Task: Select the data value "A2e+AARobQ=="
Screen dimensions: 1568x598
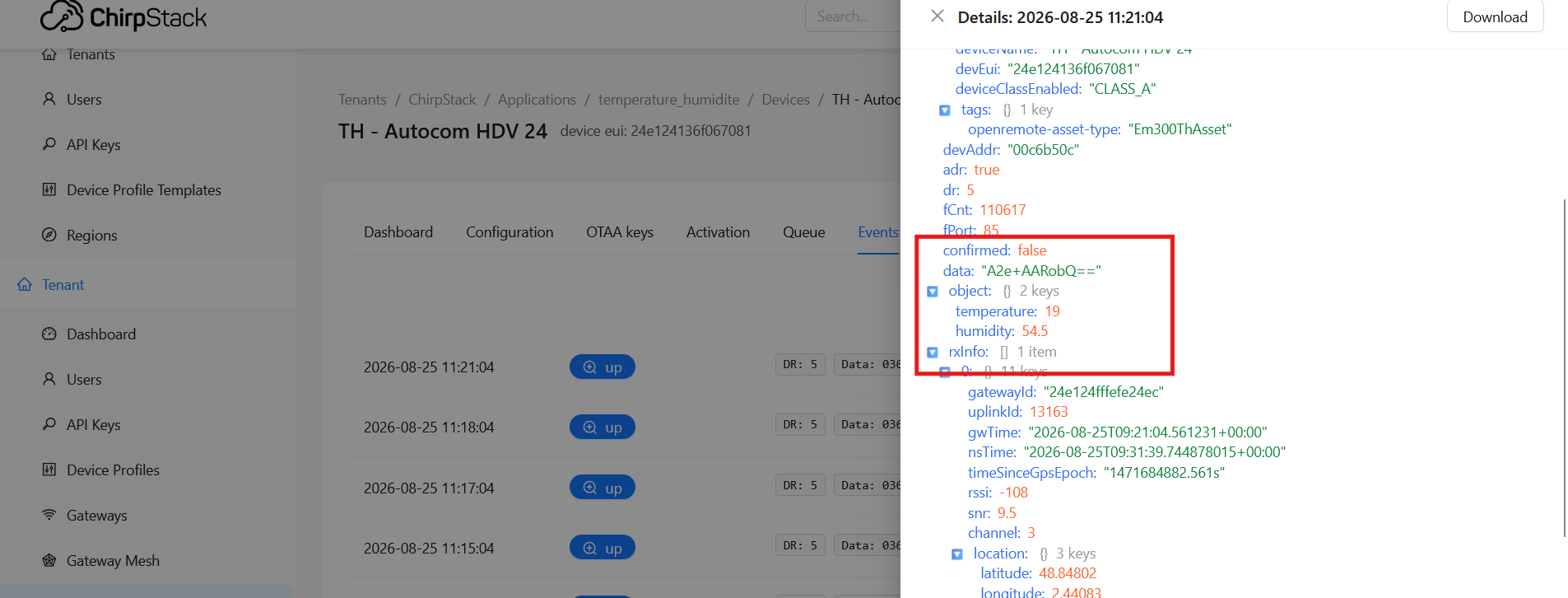Action: [x=1041, y=270]
